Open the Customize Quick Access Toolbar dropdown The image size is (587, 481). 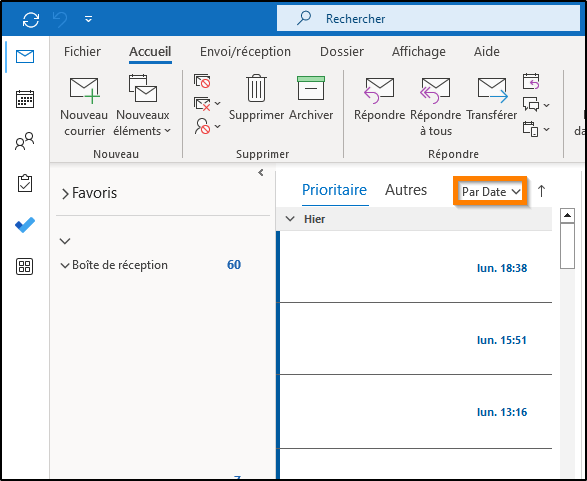coord(88,19)
